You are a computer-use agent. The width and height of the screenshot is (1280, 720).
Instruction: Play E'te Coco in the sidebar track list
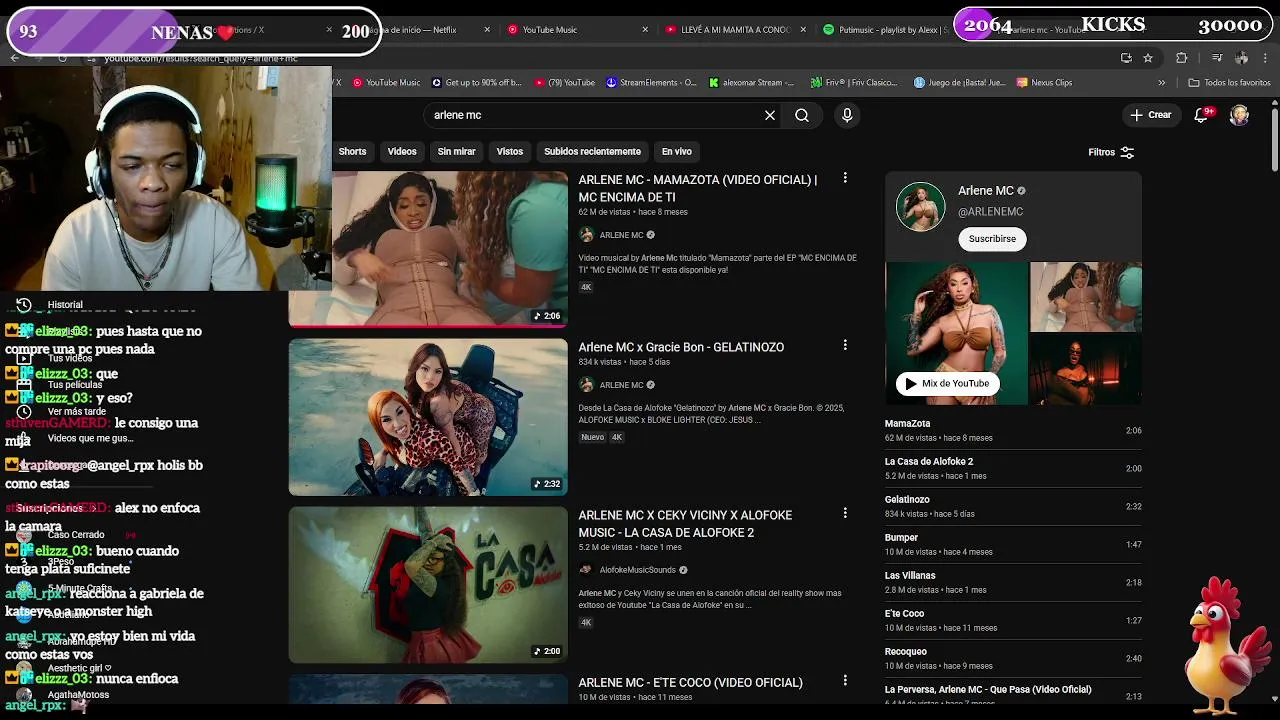tap(1013, 620)
